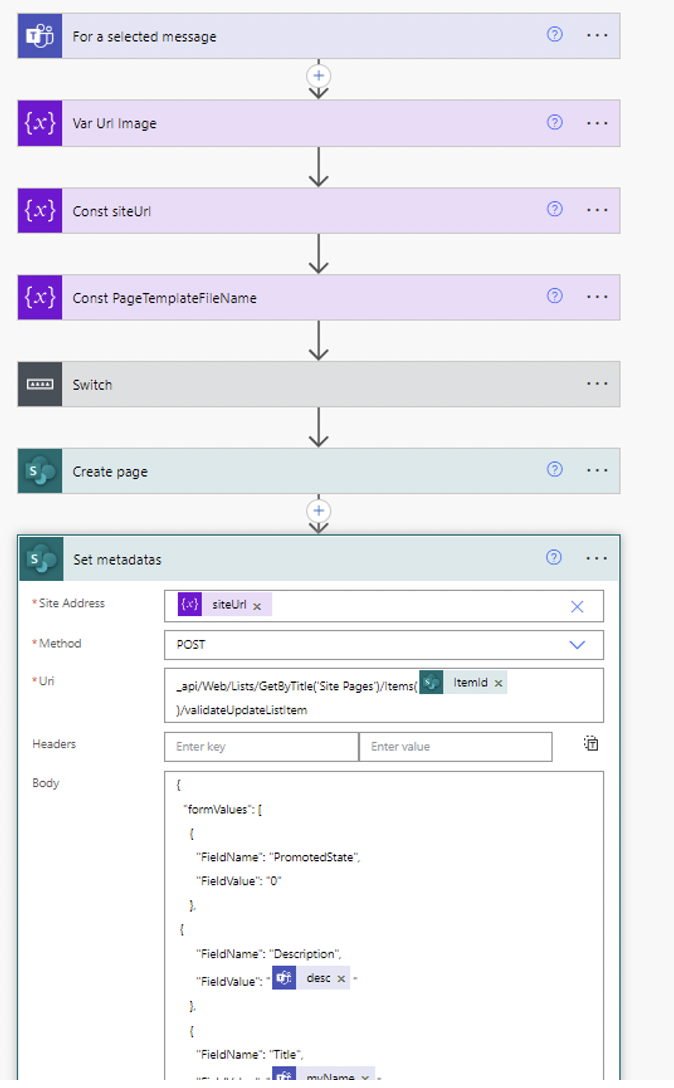Click the Enter key field under Headers
The height and width of the screenshot is (1088, 674).
tap(260, 746)
